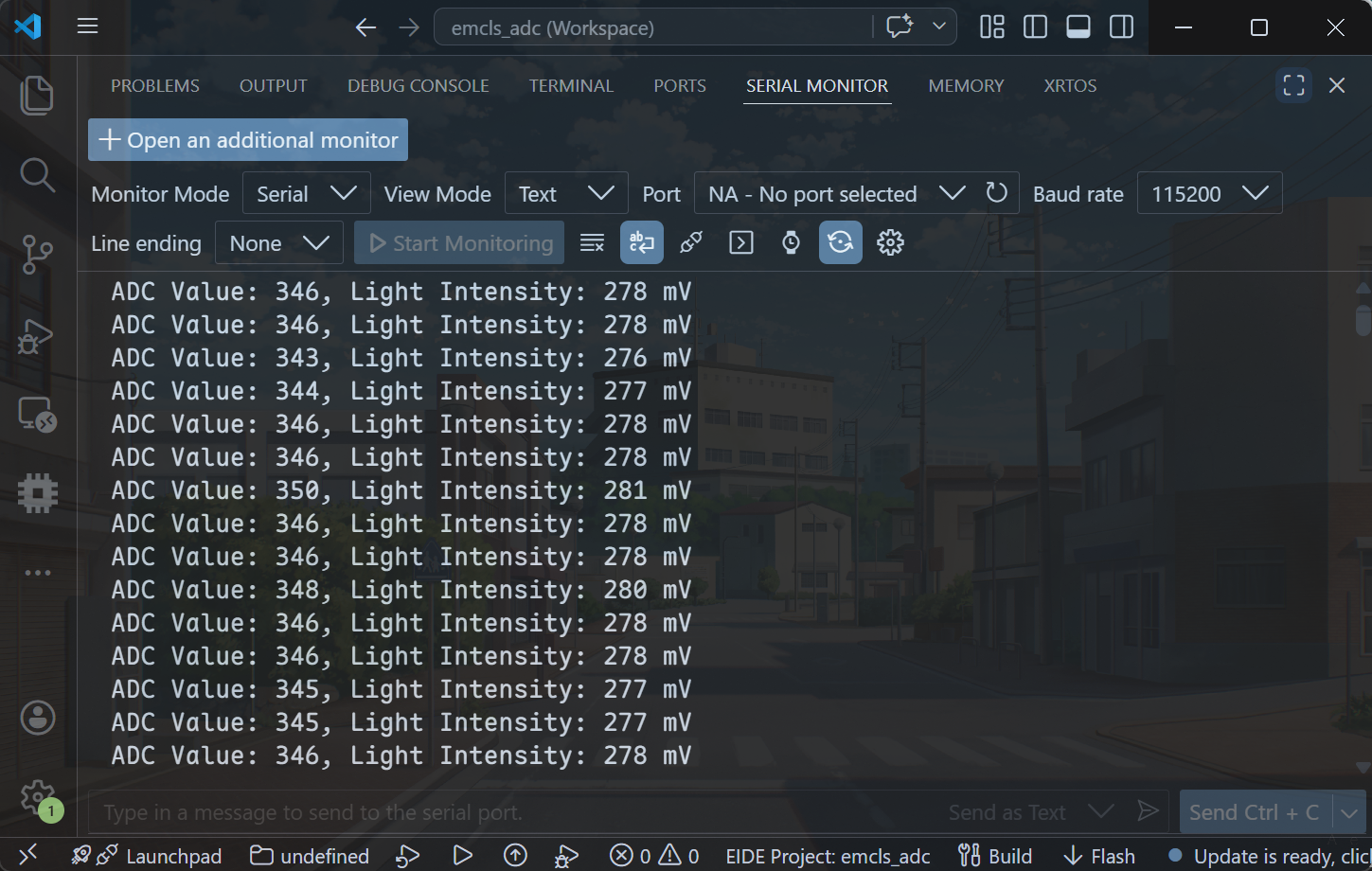Click the send arrow icon in message box
This screenshot has height=871, width=1372.
[x=1148, y=811]
